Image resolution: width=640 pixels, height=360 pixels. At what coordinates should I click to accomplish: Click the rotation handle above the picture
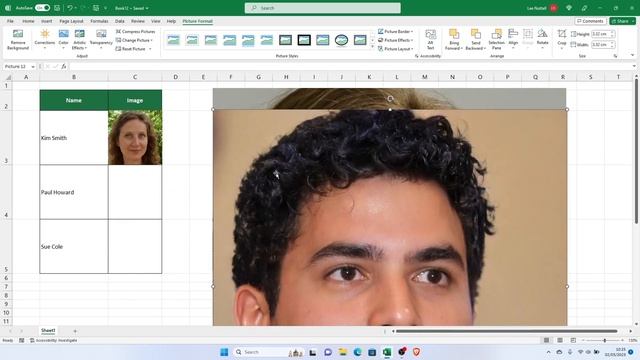click(390, 99)
